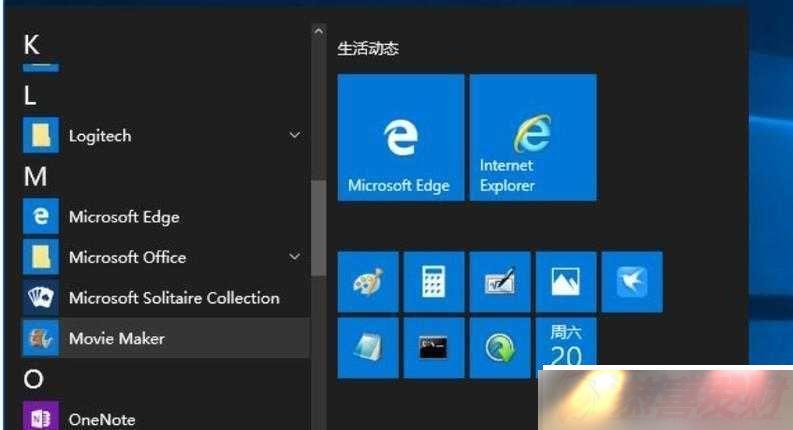Launch the Command Prompt tile

434,348
